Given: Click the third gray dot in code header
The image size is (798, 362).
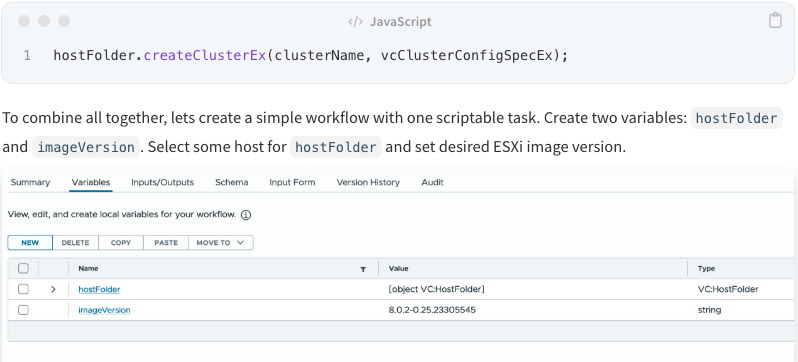Looking at the screenshot, I should 64,21.
